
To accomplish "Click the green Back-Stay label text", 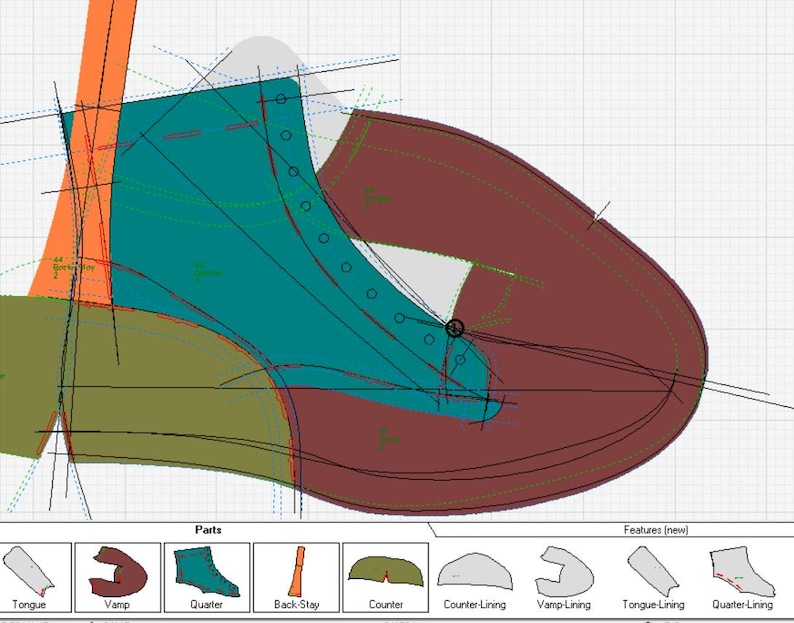I will click(x=73, y=267).
